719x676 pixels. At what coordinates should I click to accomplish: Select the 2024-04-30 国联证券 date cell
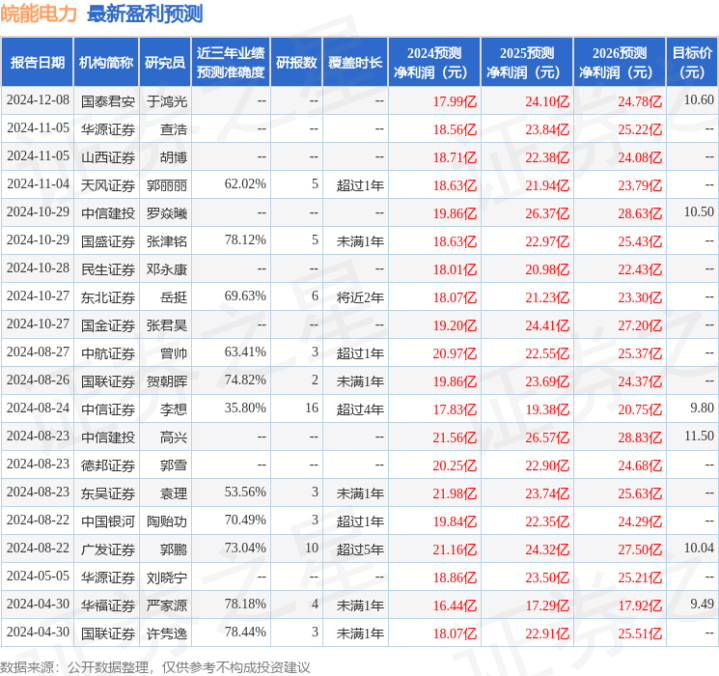(x=38, y=632)
